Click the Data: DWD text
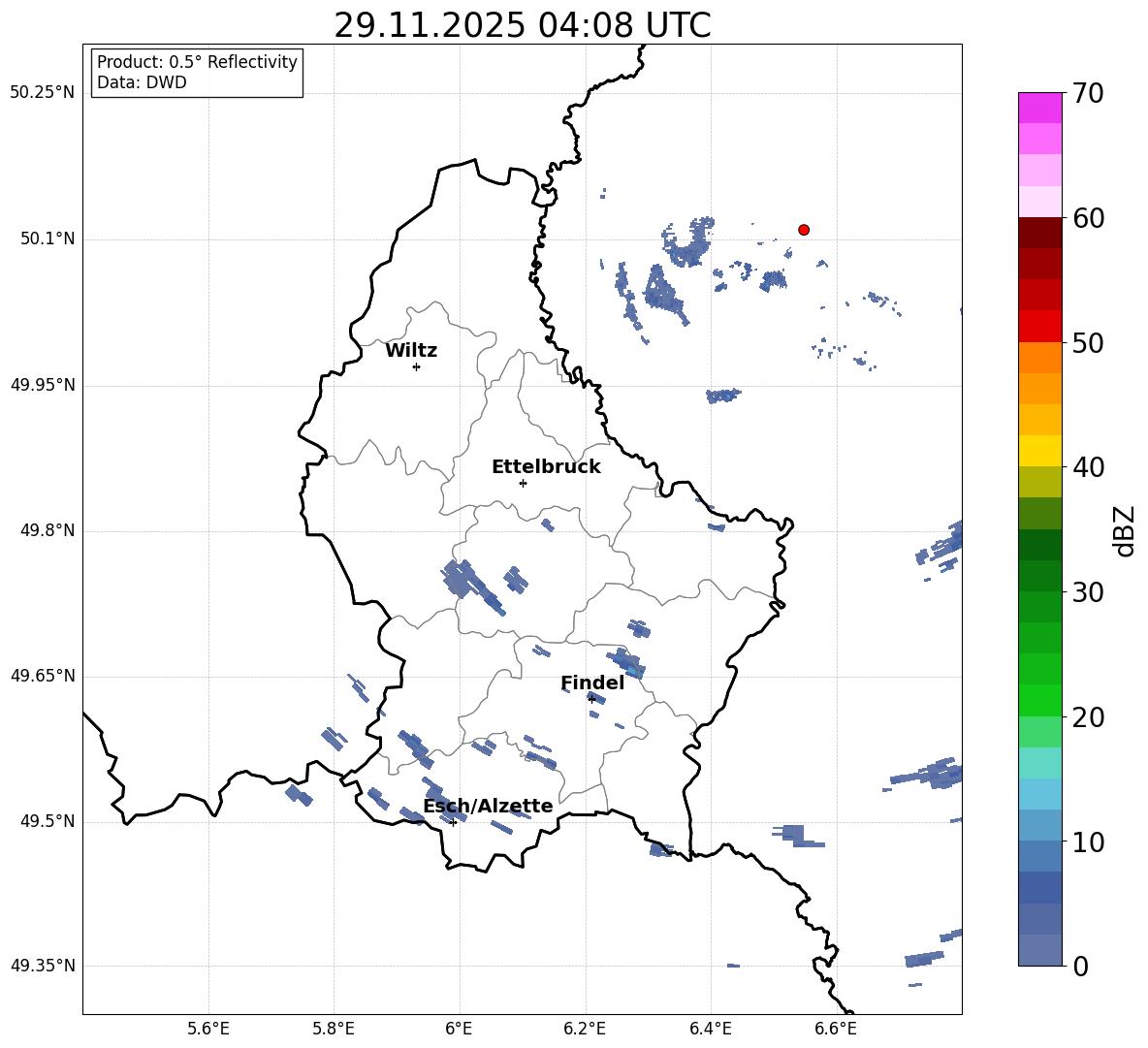 (142, 82)
